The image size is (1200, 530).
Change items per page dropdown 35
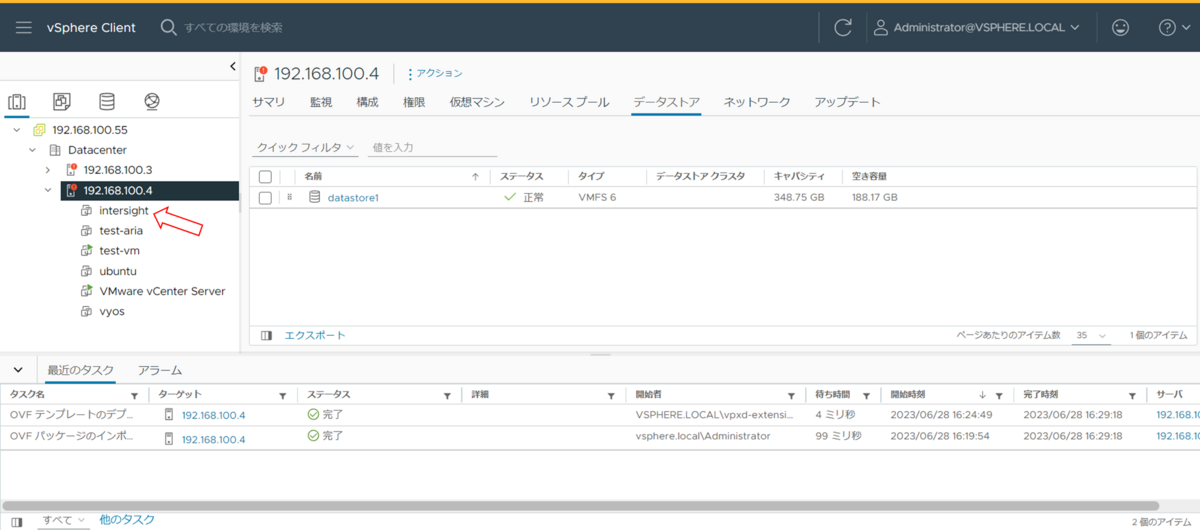[x=1091, y=336]
